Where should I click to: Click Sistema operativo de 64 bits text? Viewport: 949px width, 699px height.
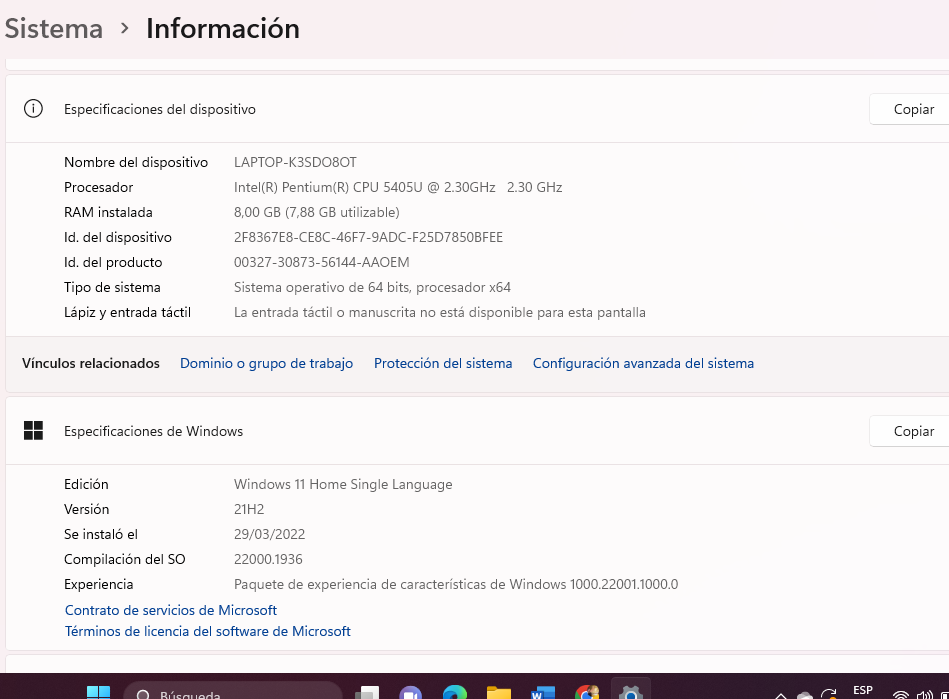tap(372, 287)
